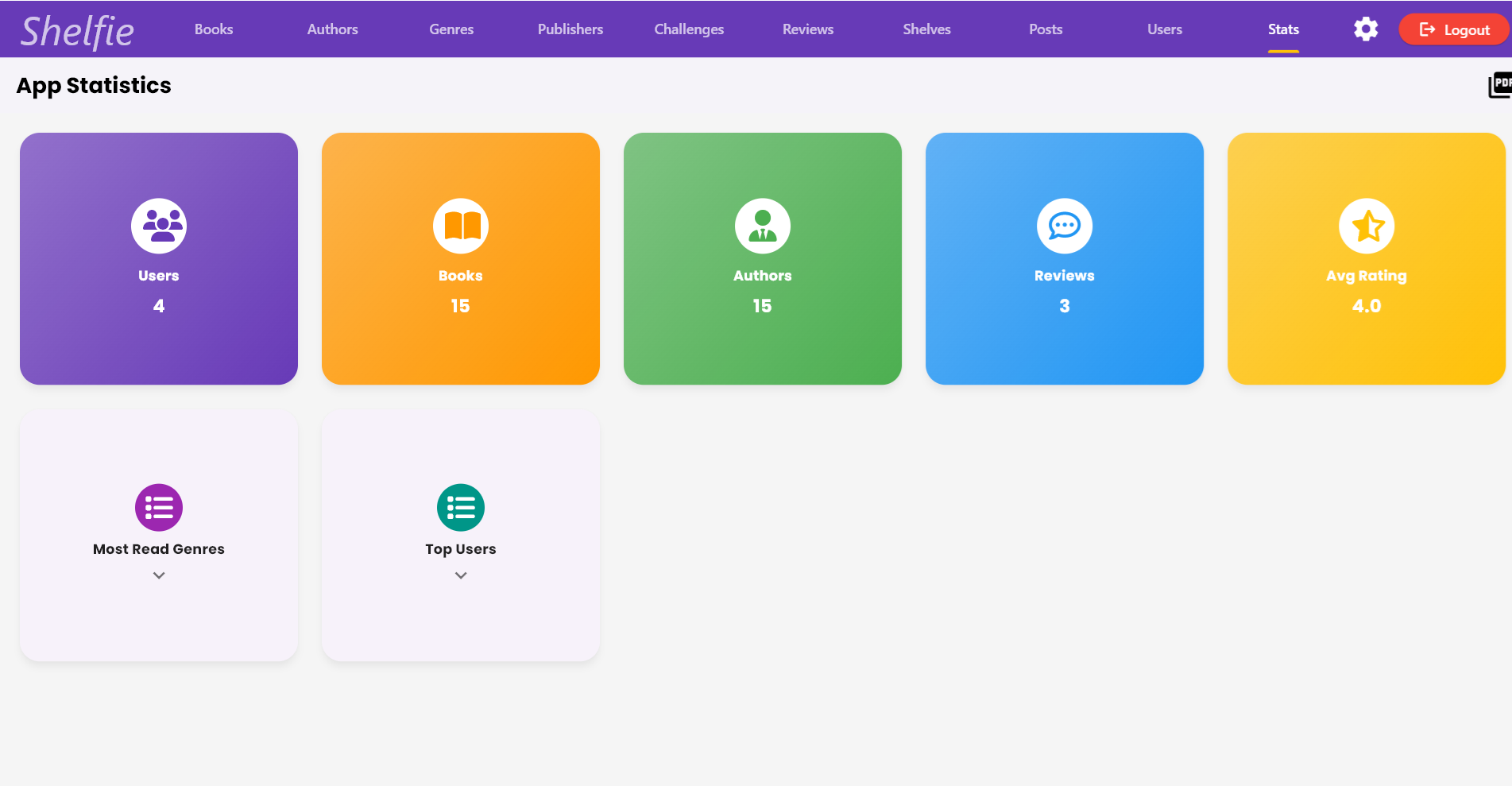The width and height of the screenshot is (1512, 786).
Task: Click the count '15' on the Authors card
Action: (763, 306)
